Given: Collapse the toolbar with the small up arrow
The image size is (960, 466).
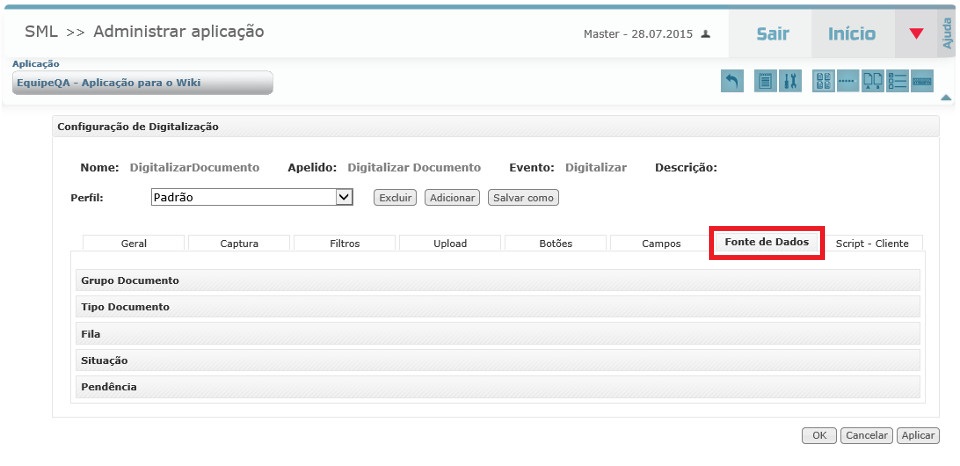Looking at the screenshot, I should point(946,97).
